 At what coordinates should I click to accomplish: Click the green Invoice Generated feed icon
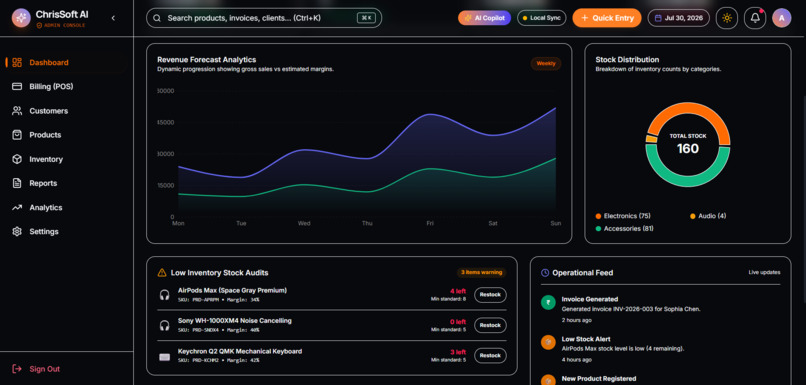(x=548, y=302)
